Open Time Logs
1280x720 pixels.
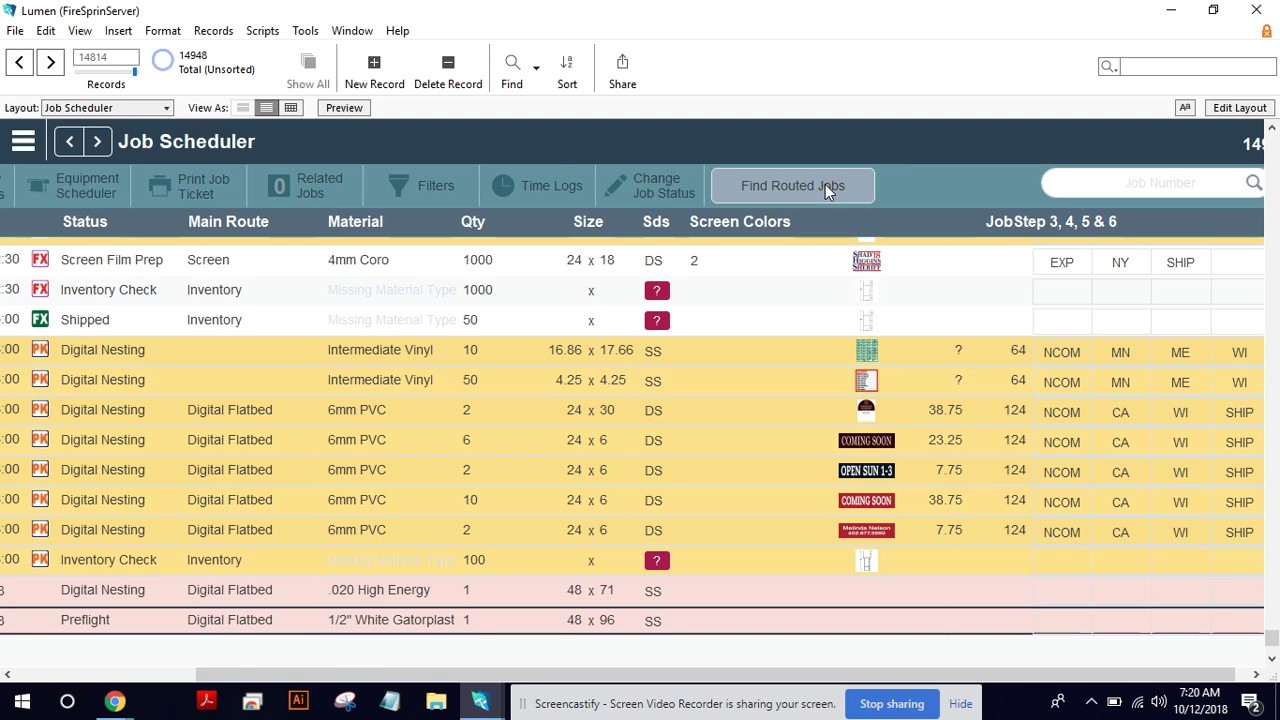(x=537, y=186)
